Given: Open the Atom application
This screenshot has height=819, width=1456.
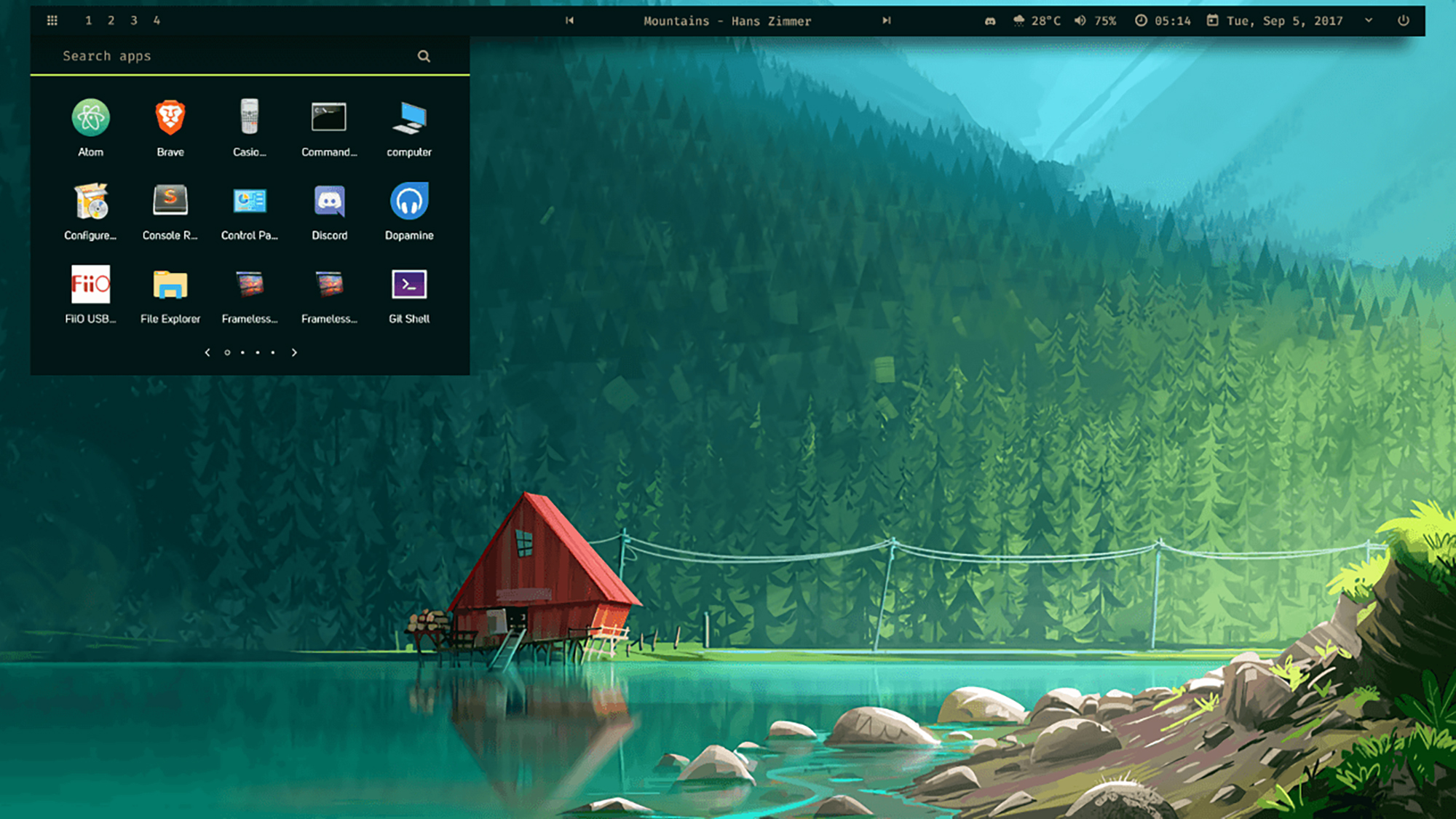Looking at the screenshot, I should (x=90, y=116).
